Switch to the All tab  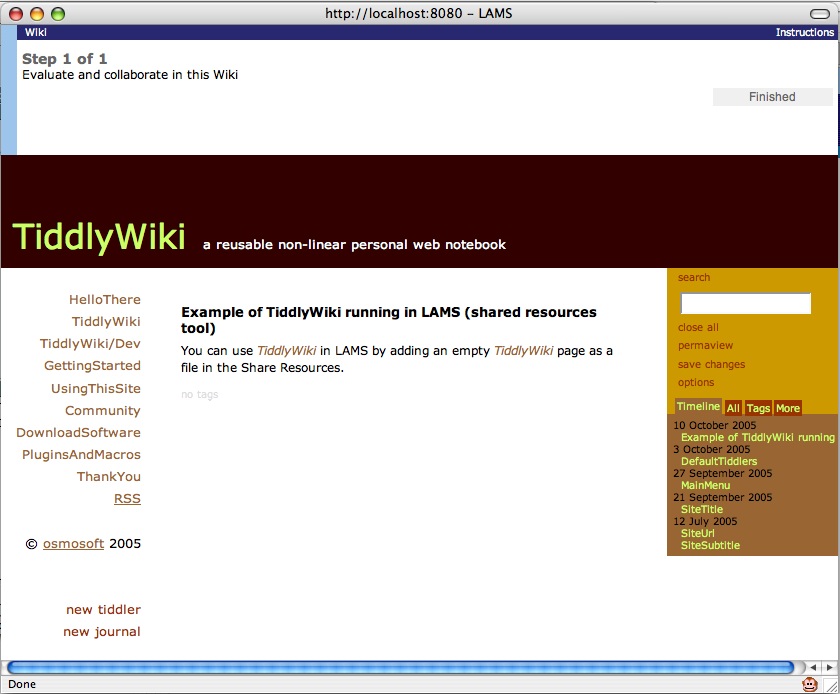tap(733, 408)
